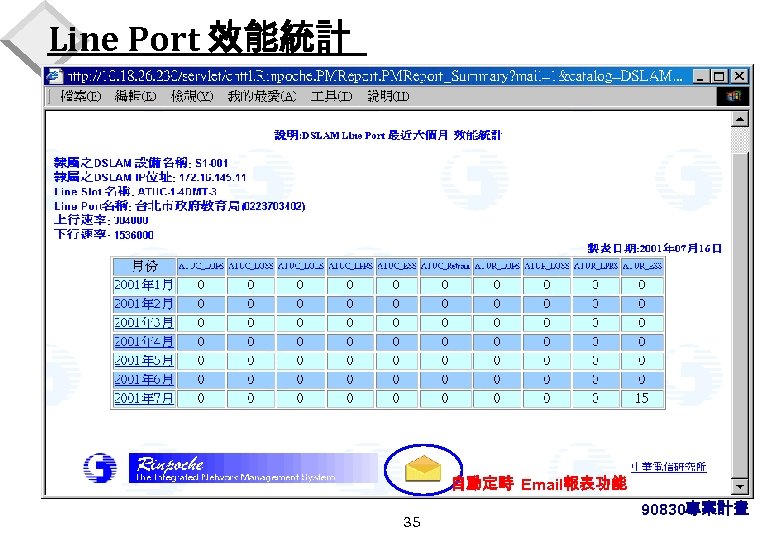Click the Rinpoche network management banner

coord(253,468)
